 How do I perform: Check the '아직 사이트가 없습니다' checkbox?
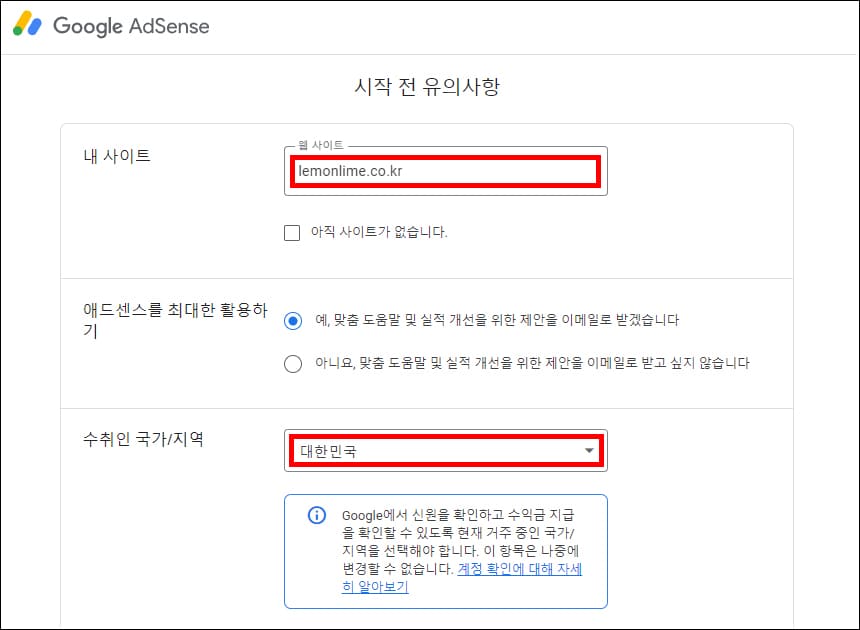tap(291, 233)
